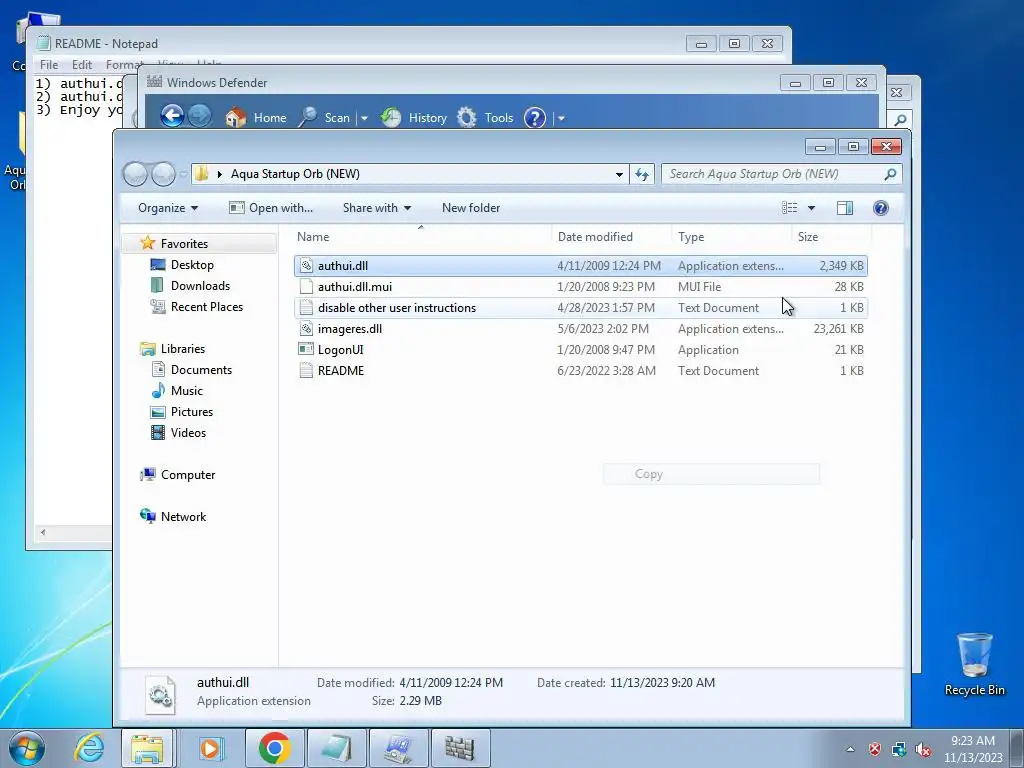Click the search magnifier icon in Explorer

point(889,174)
